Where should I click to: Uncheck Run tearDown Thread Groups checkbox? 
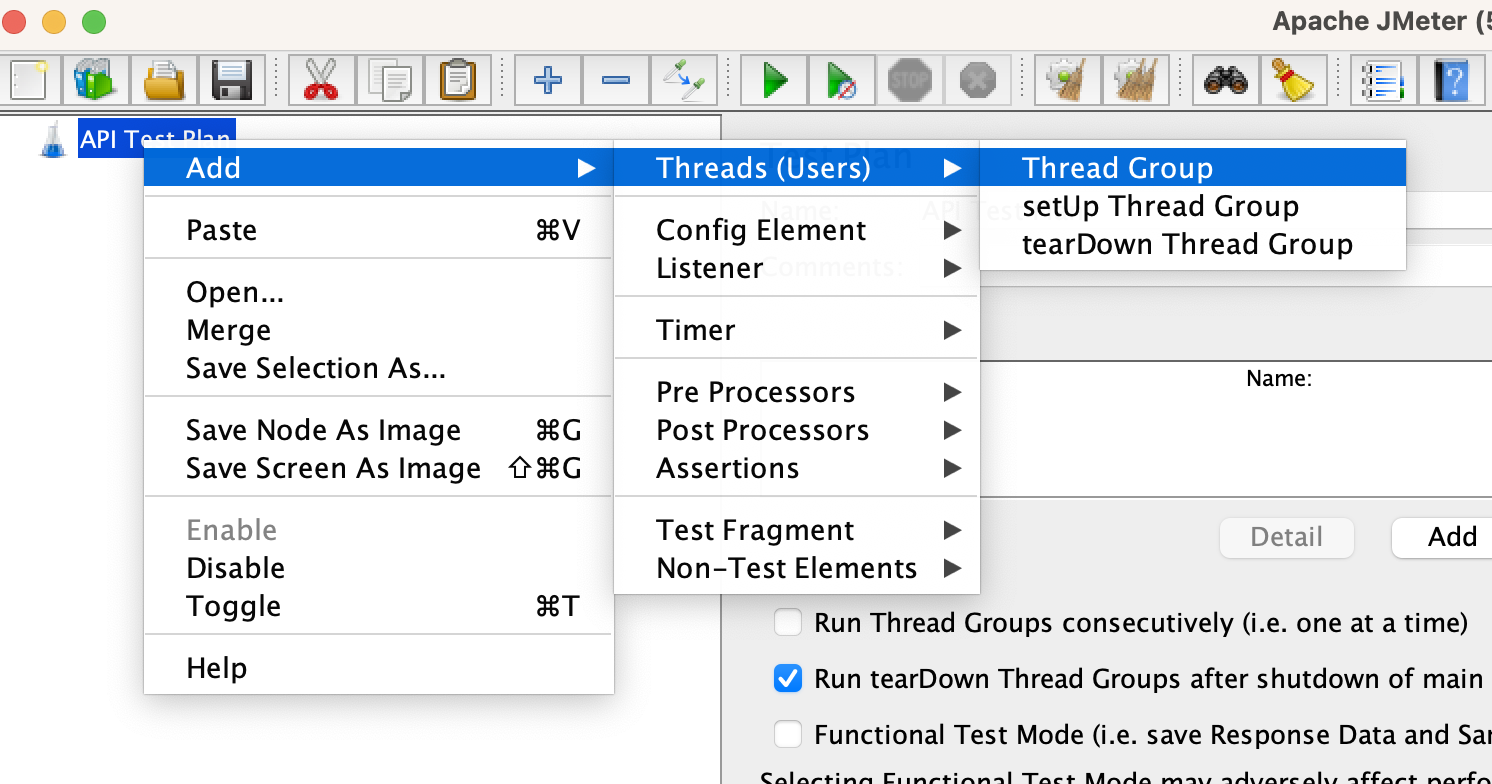(x=788, y=679)
